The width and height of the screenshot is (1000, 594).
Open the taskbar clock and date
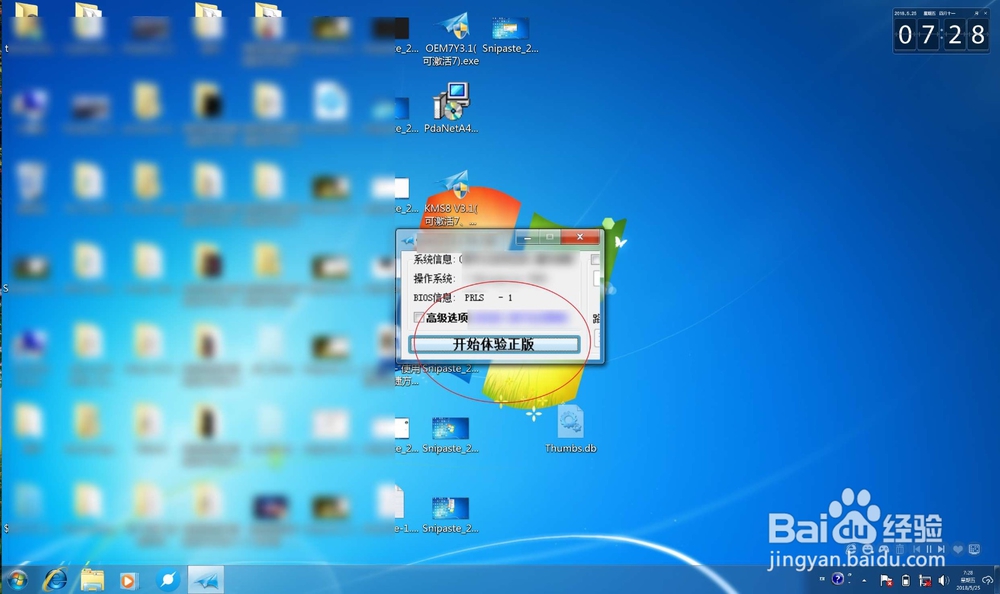pyautogui.click(x=968, y=581)
